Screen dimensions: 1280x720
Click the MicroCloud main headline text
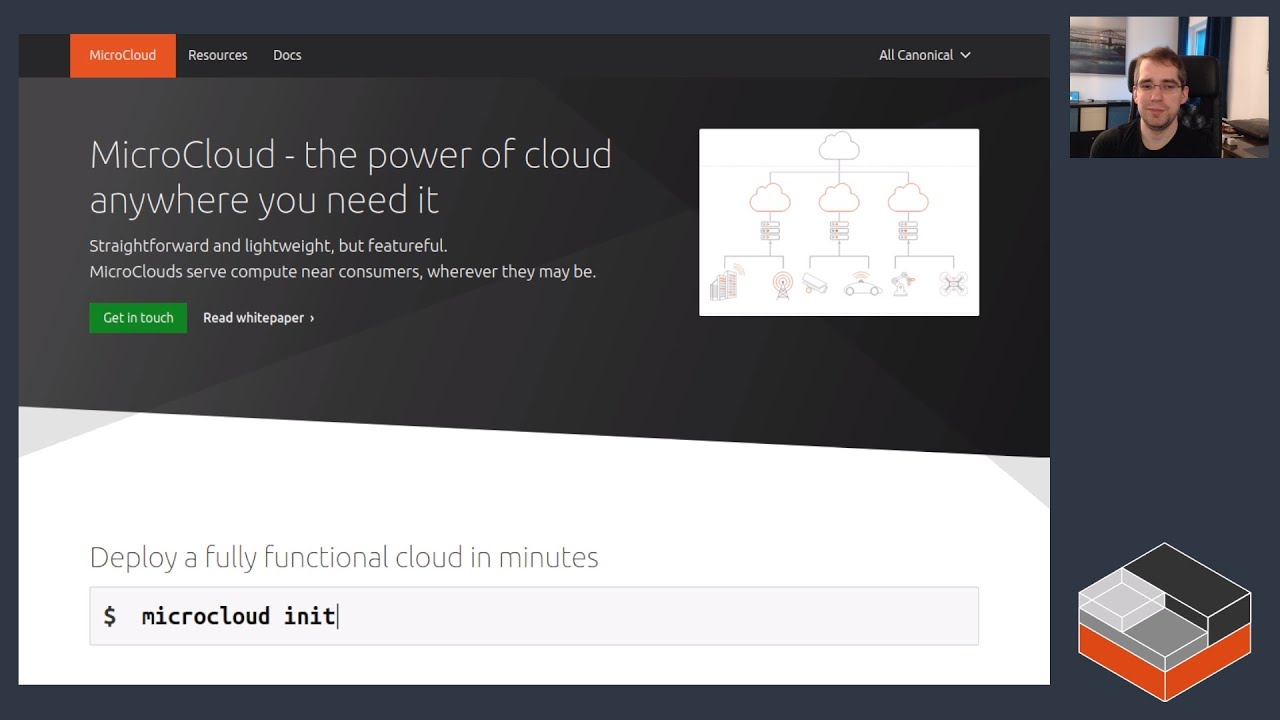pyautogui.click(x=350, y=177)
